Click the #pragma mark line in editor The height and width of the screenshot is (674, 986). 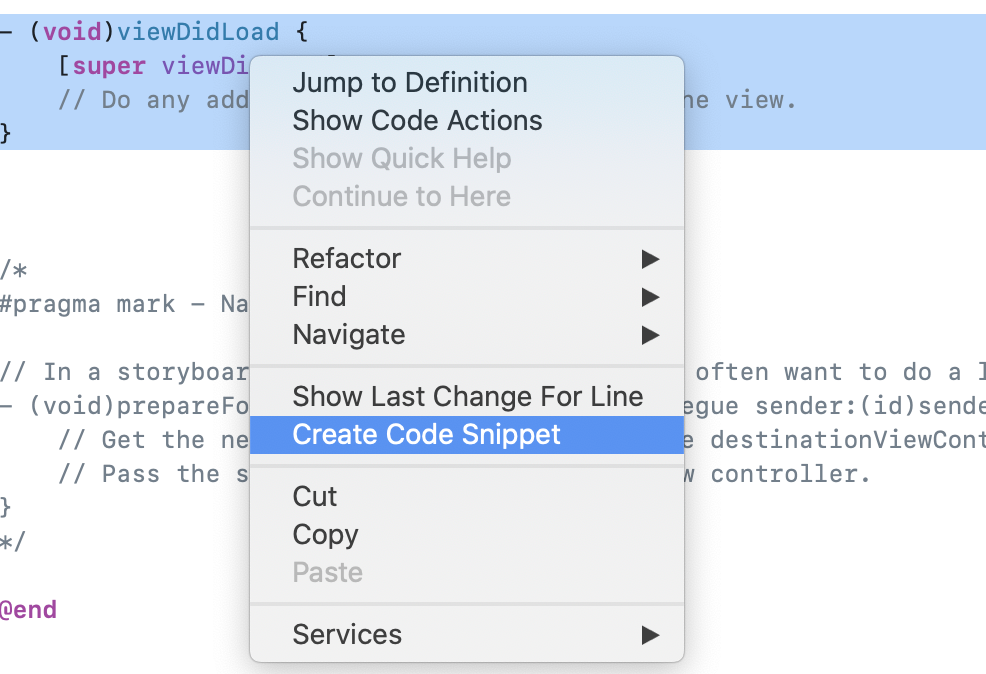(x=124, y=304)
